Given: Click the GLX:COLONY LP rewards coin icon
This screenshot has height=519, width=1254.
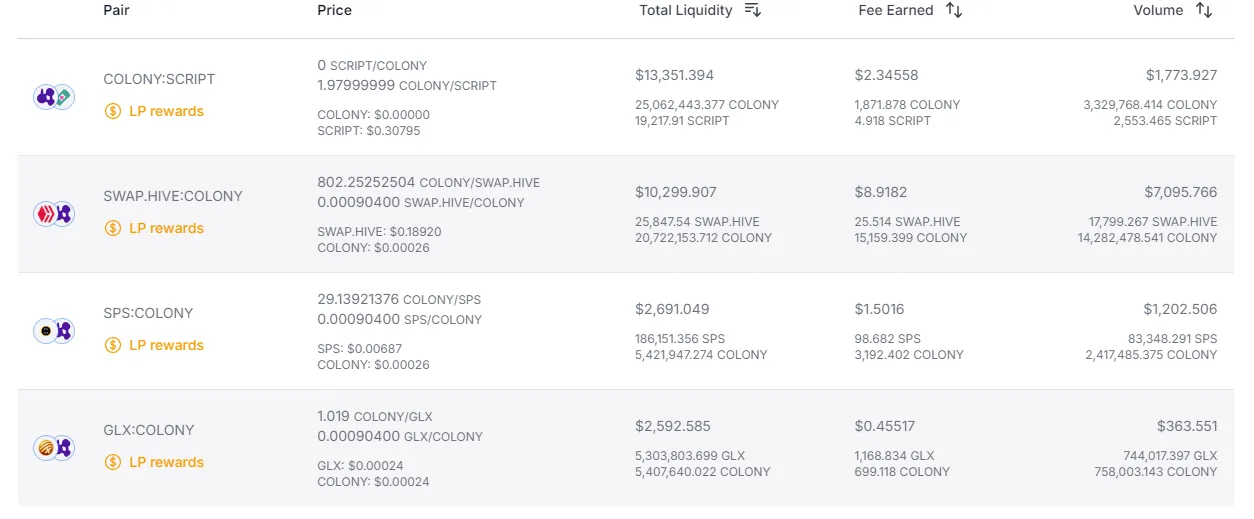Looking at the screenshot, I should pyautogui.click(x=113, y=462).
